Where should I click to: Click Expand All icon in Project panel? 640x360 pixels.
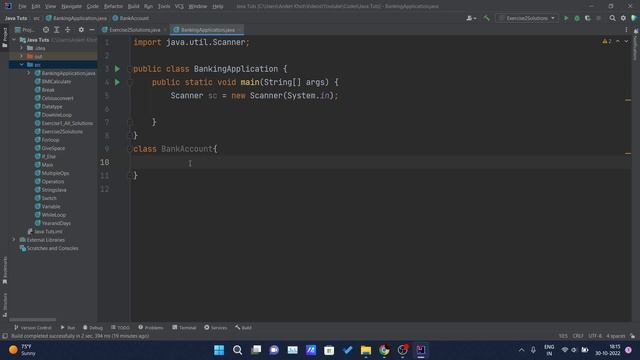[x=57, y=30]
